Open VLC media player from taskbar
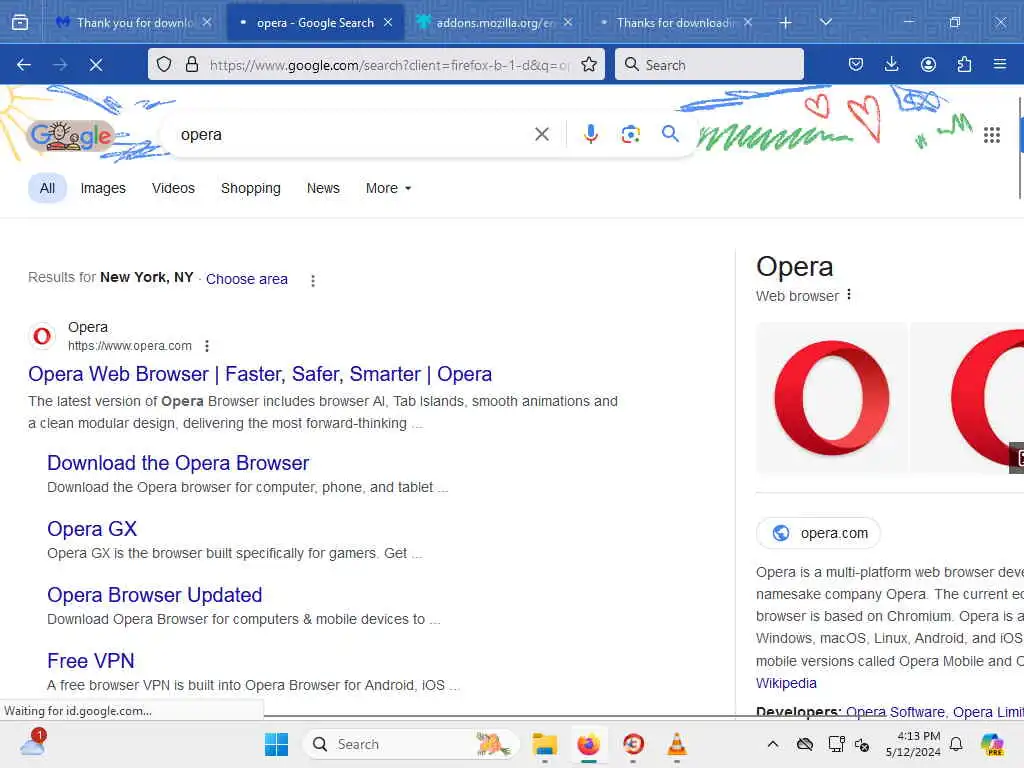This screenshot has width=1024, height=768. click(x=677, y=744)
